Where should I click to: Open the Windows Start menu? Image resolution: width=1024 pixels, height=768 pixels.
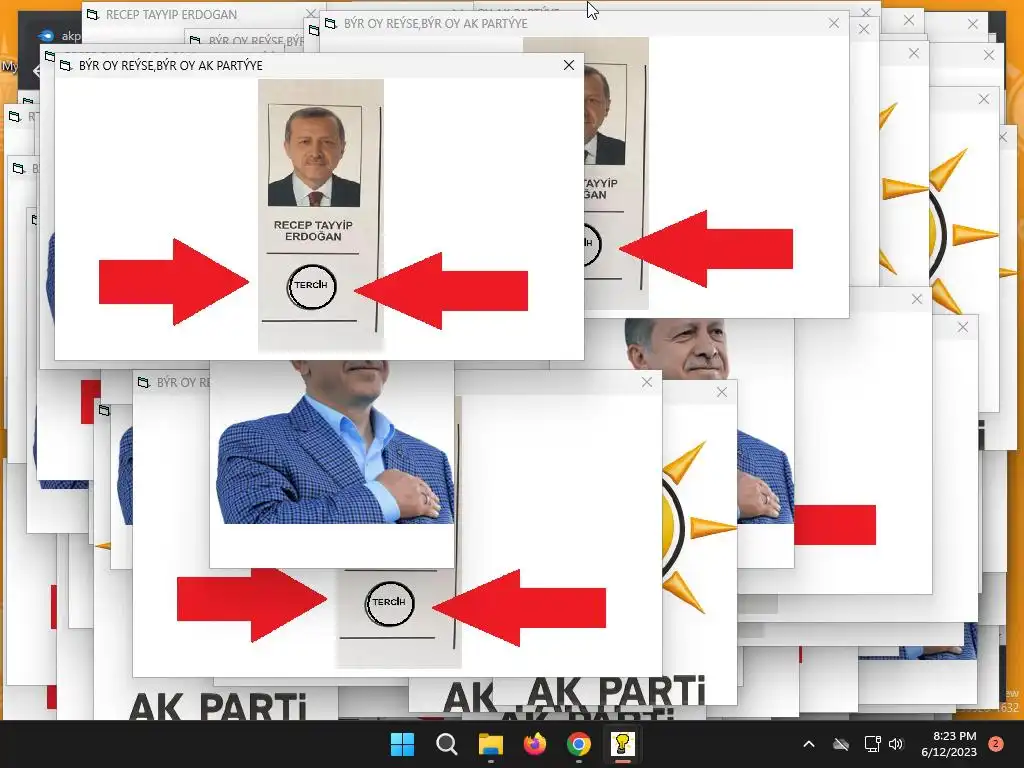[x=402, y=744]
